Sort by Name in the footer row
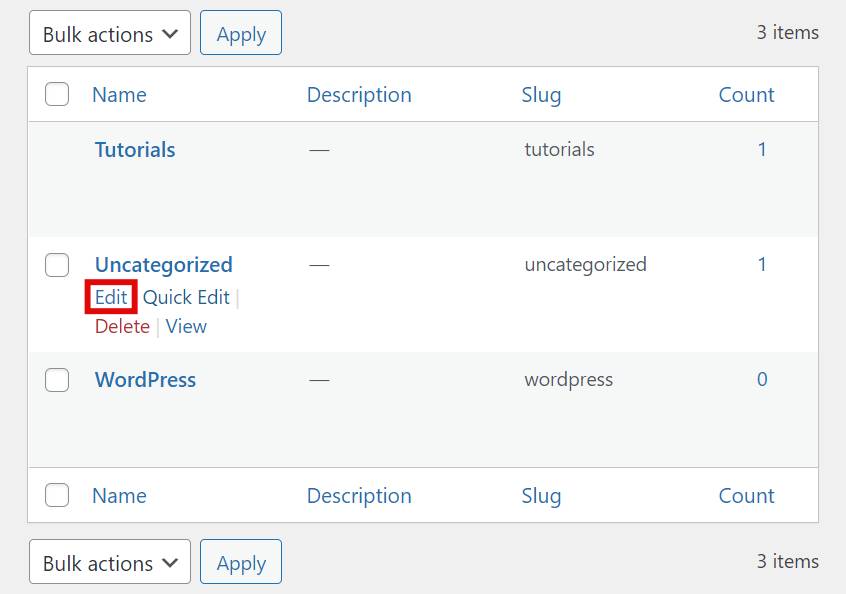Screen dimensions: 846x594 point(119,496)
